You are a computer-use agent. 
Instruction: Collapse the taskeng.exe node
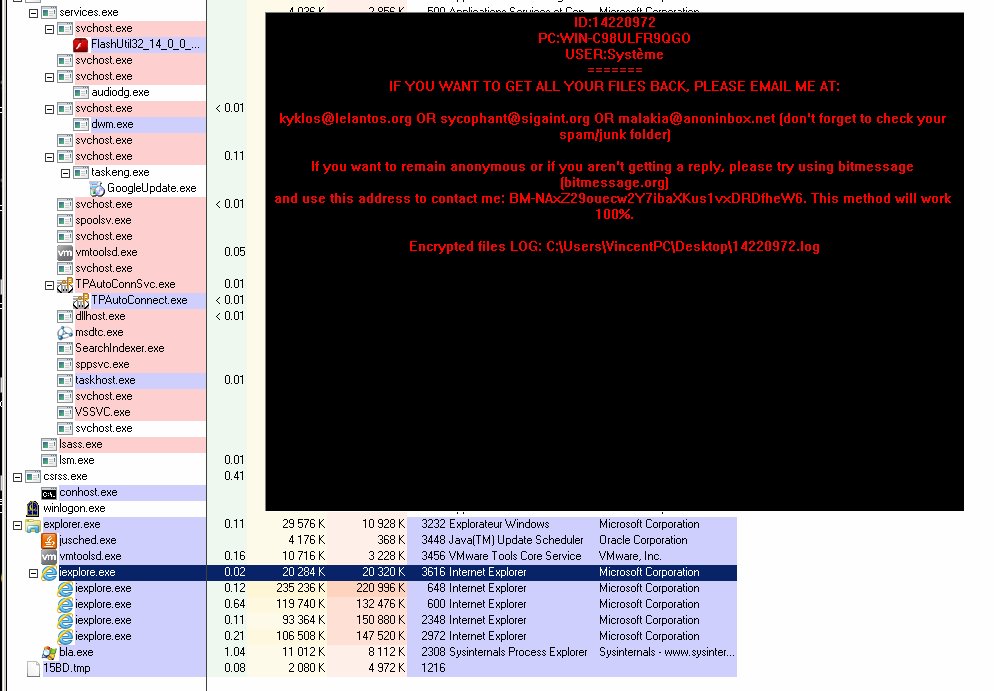[x=65, y=173]
